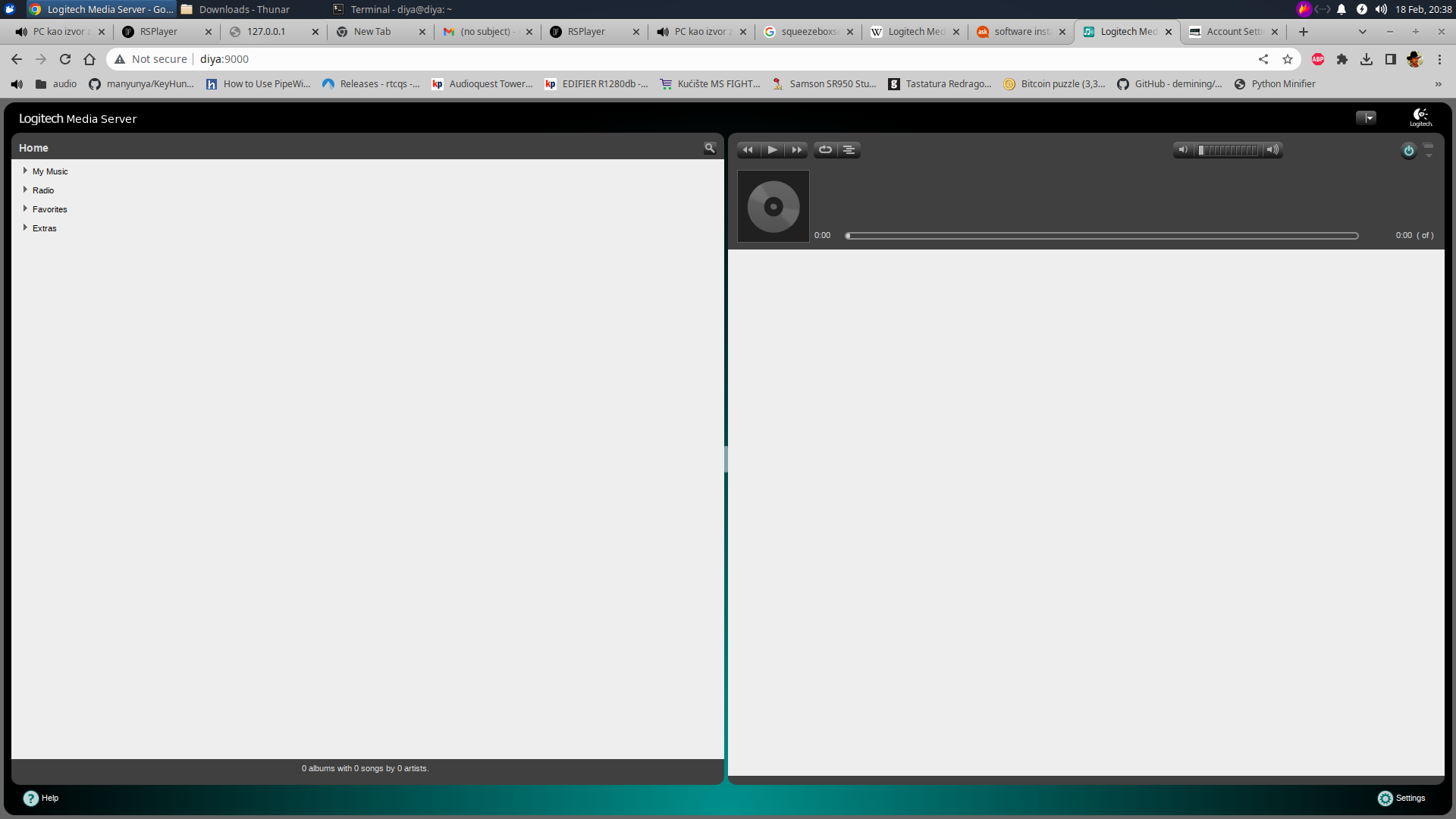
Task: Turn the volume down with the quiet speaker icon
Action: pos(1183,149)
